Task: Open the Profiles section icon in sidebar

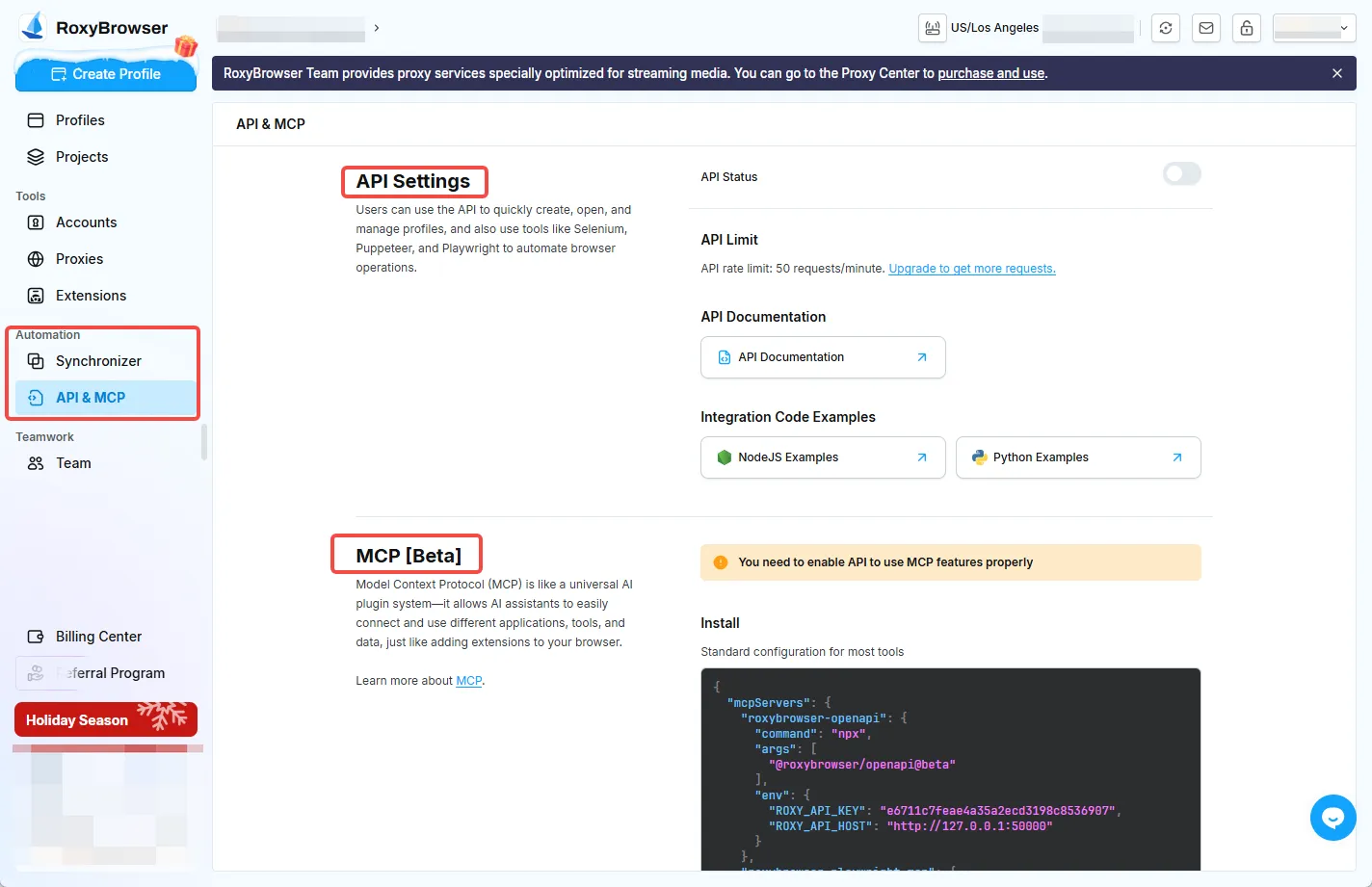Action: pos(37,119)
